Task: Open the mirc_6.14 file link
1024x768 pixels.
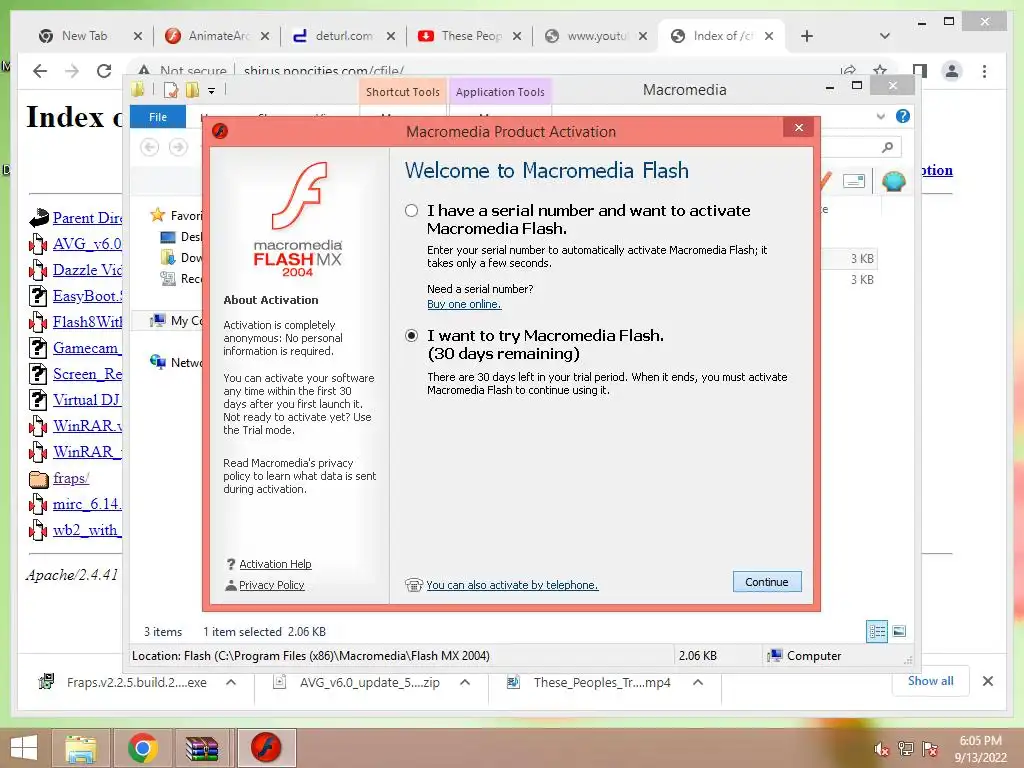Action: point(88,504)
